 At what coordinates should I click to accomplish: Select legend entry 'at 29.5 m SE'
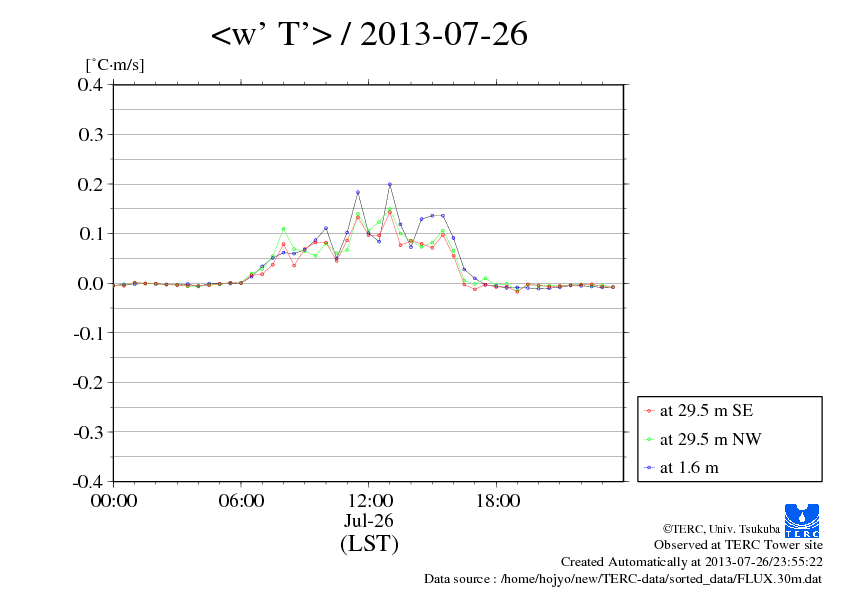tap(706, 411)
